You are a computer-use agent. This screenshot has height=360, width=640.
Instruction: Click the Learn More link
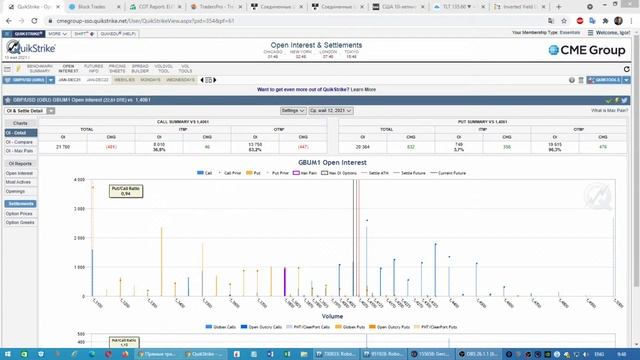point(363,89)
